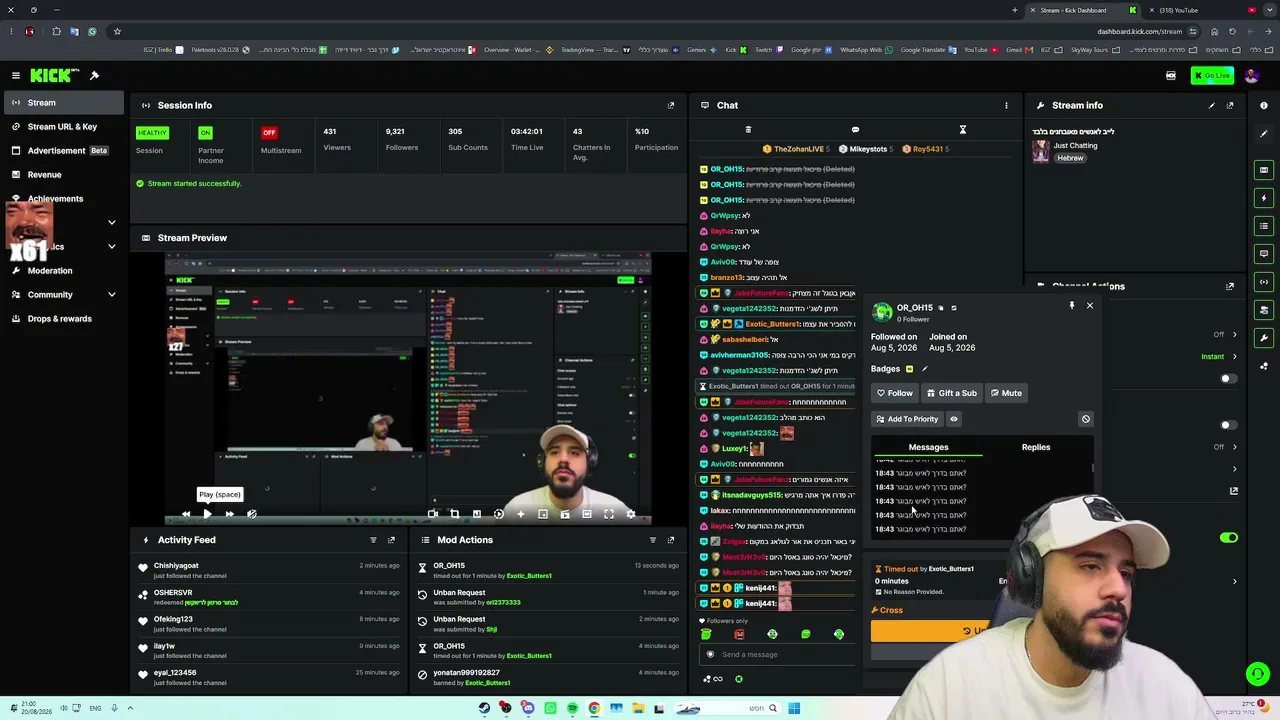1280x720 pixels.
Task: Switch to the Messages tab
Action: 928,448
